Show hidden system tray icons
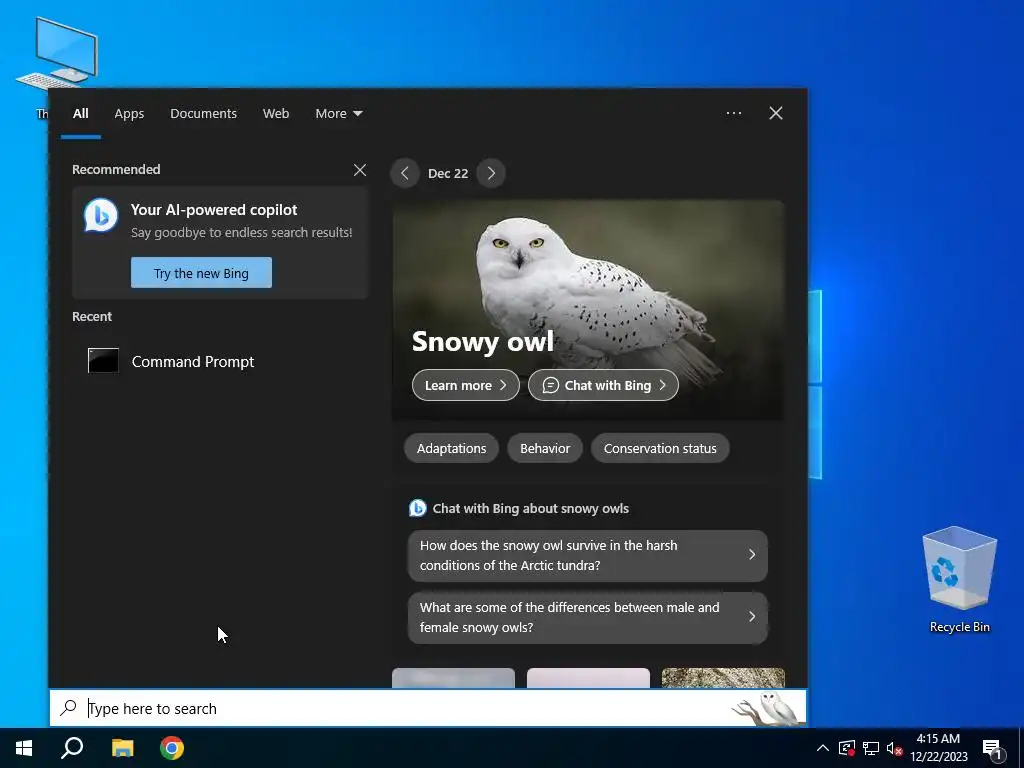The height and width of the screenshot is (768, 1024). point(823,748)
